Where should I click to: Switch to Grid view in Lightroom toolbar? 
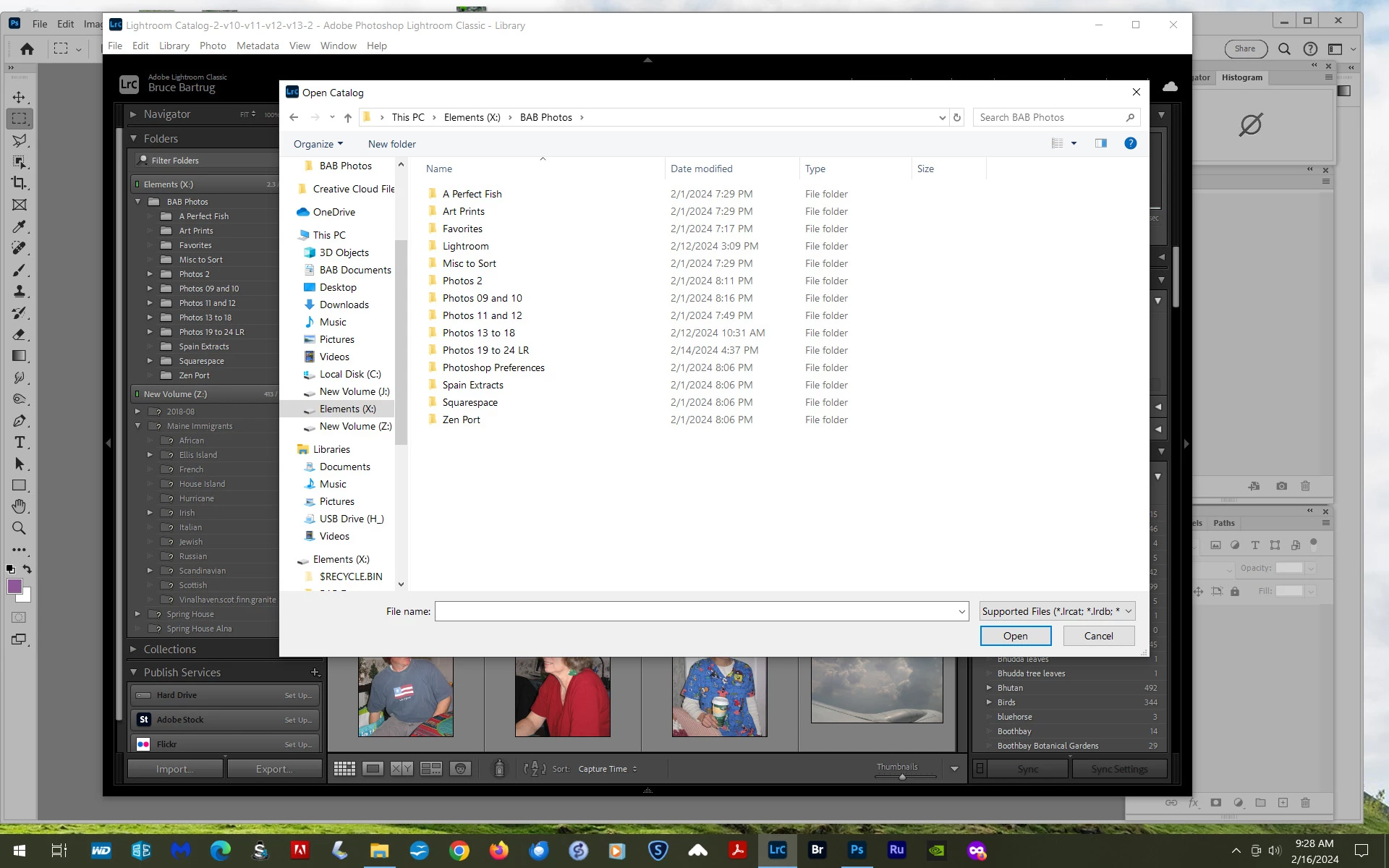click(344, 769)
